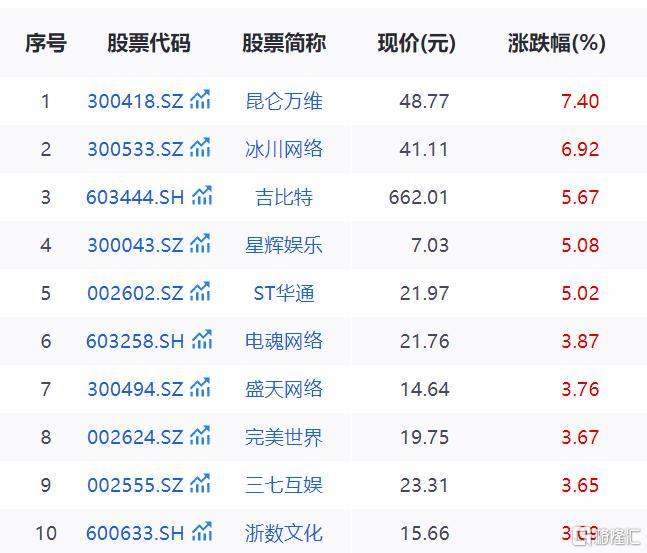
Task: Open stock code 603444.SH link
Action: point(135,197)
